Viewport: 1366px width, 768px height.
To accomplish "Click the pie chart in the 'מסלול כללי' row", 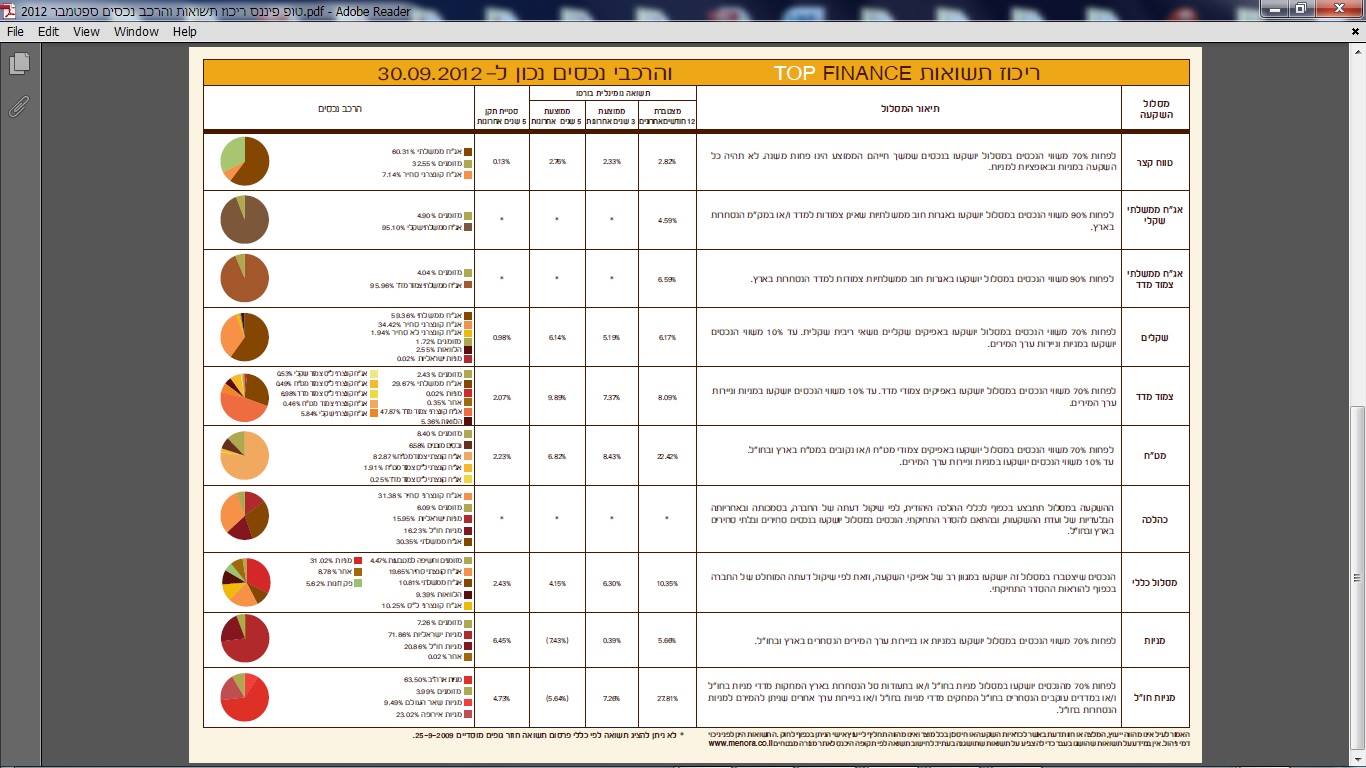I will (244, 582).
